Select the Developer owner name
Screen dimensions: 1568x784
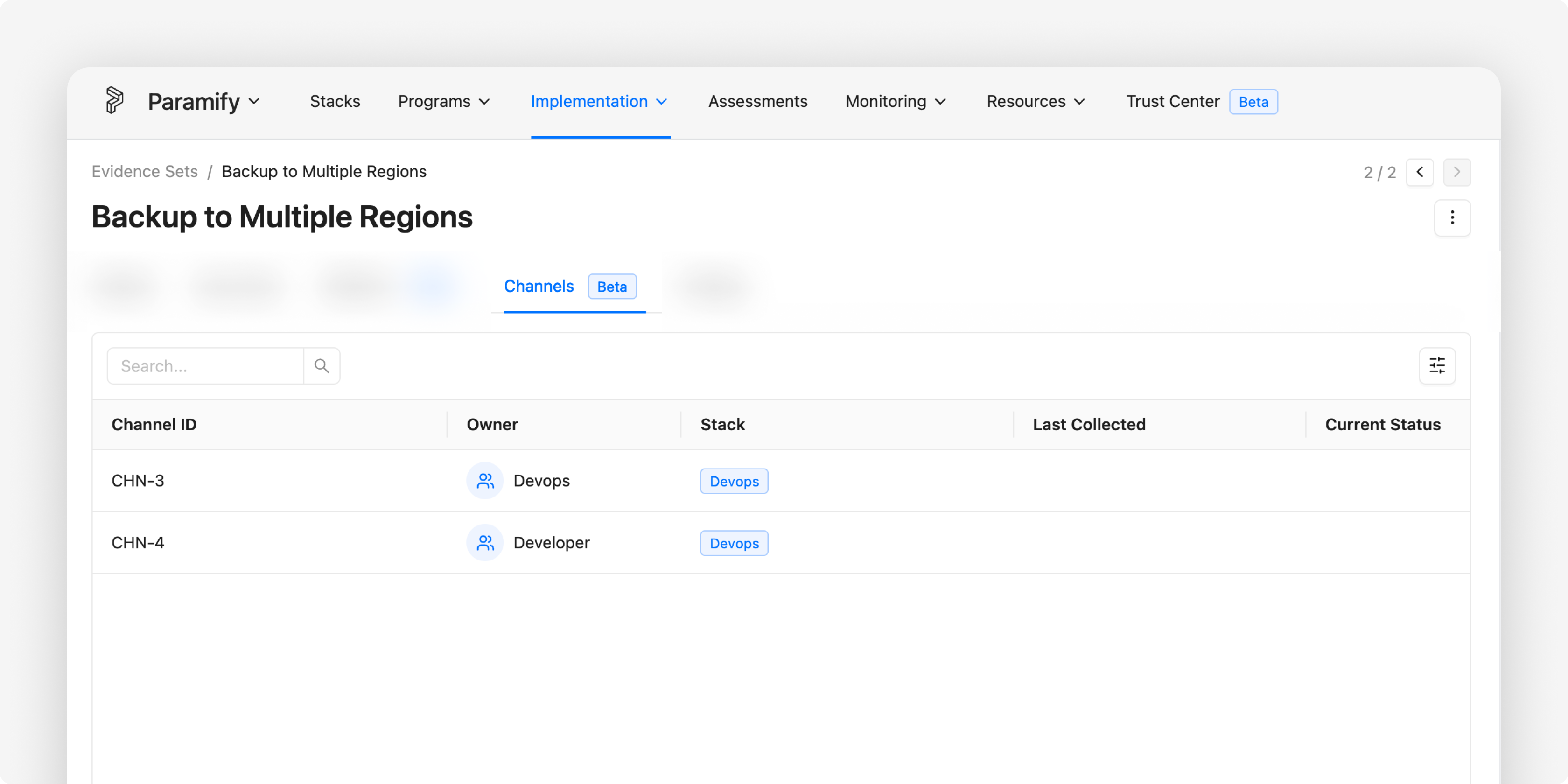point(552,543)
